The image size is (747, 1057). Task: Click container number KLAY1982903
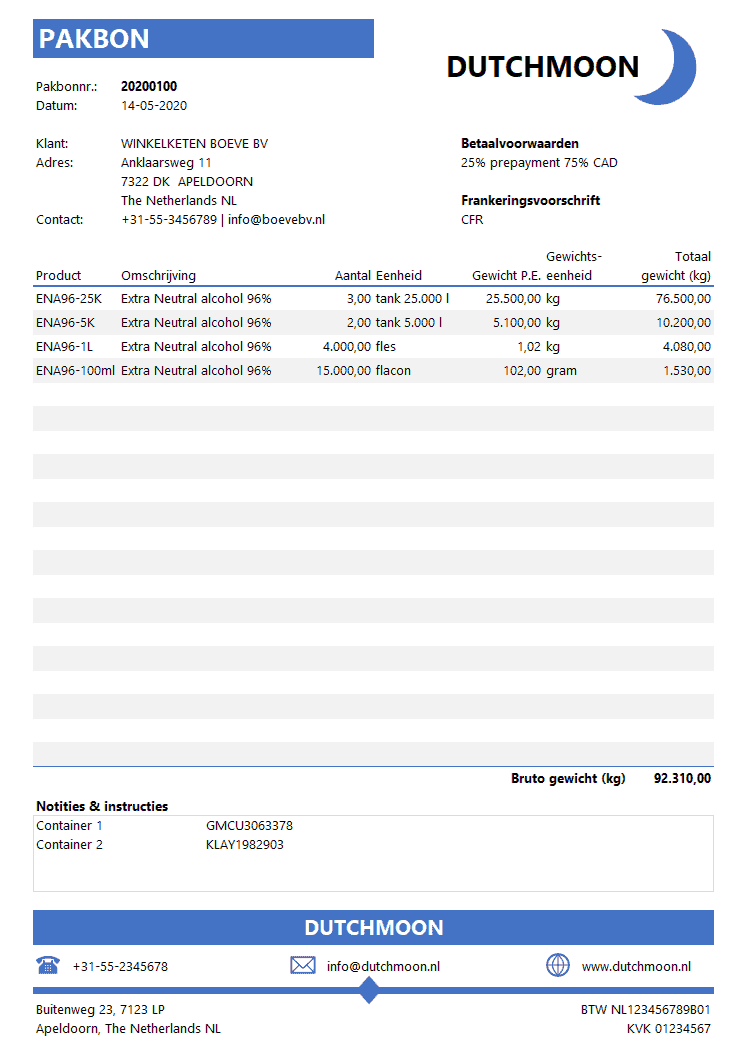[x=245, y=845]
